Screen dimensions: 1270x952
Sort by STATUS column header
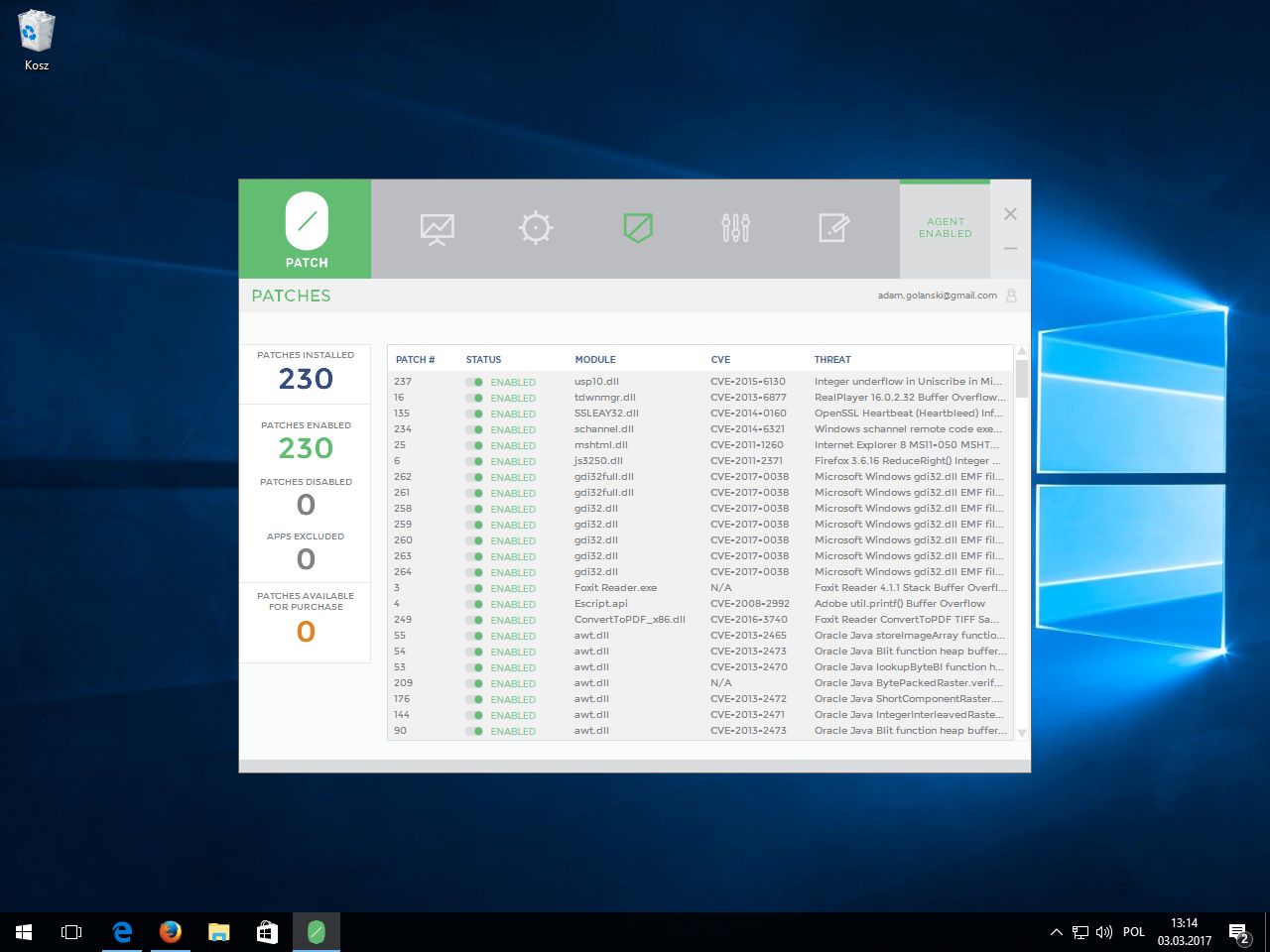(483, 360)
